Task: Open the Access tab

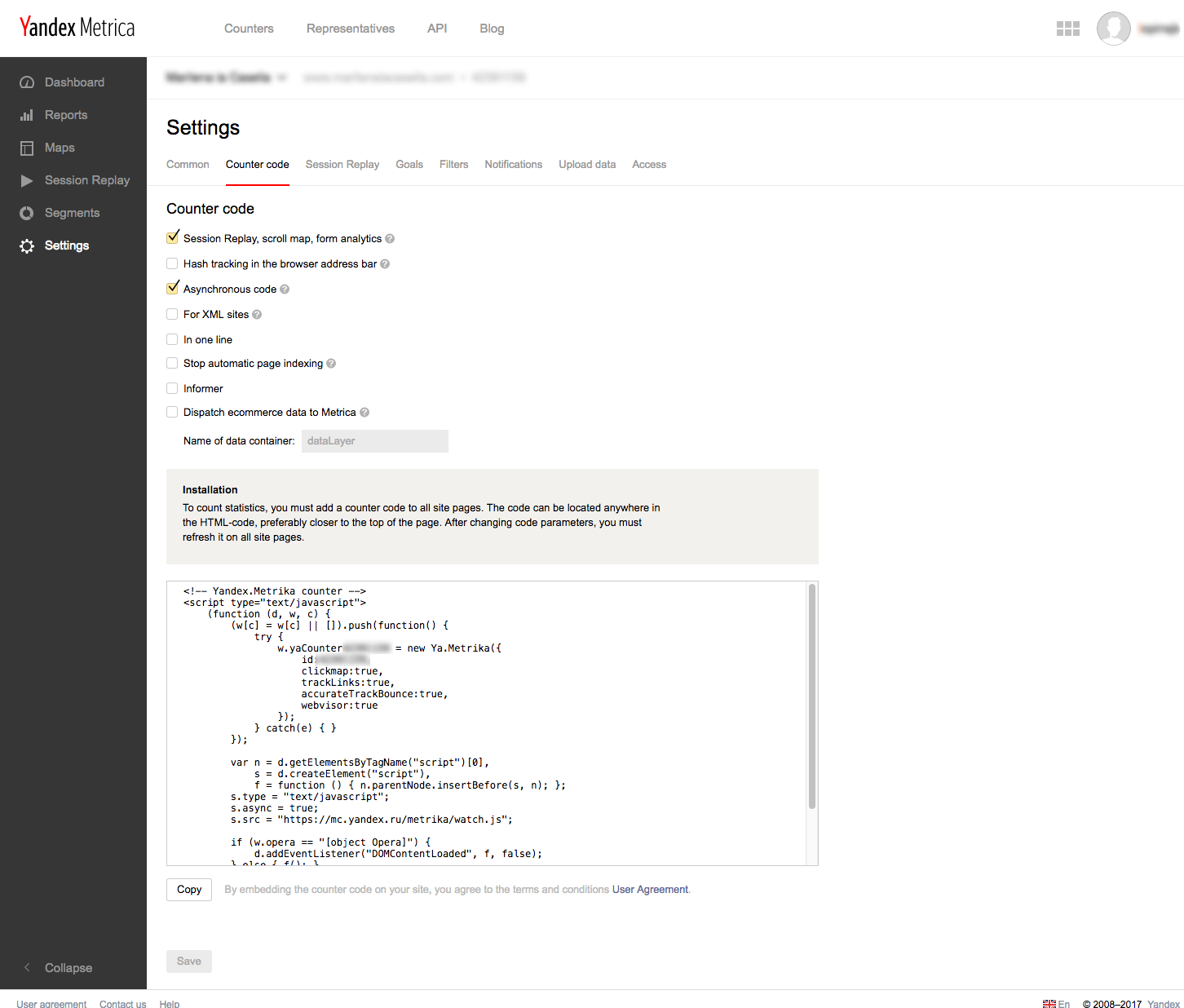Action: pos(649,165)
